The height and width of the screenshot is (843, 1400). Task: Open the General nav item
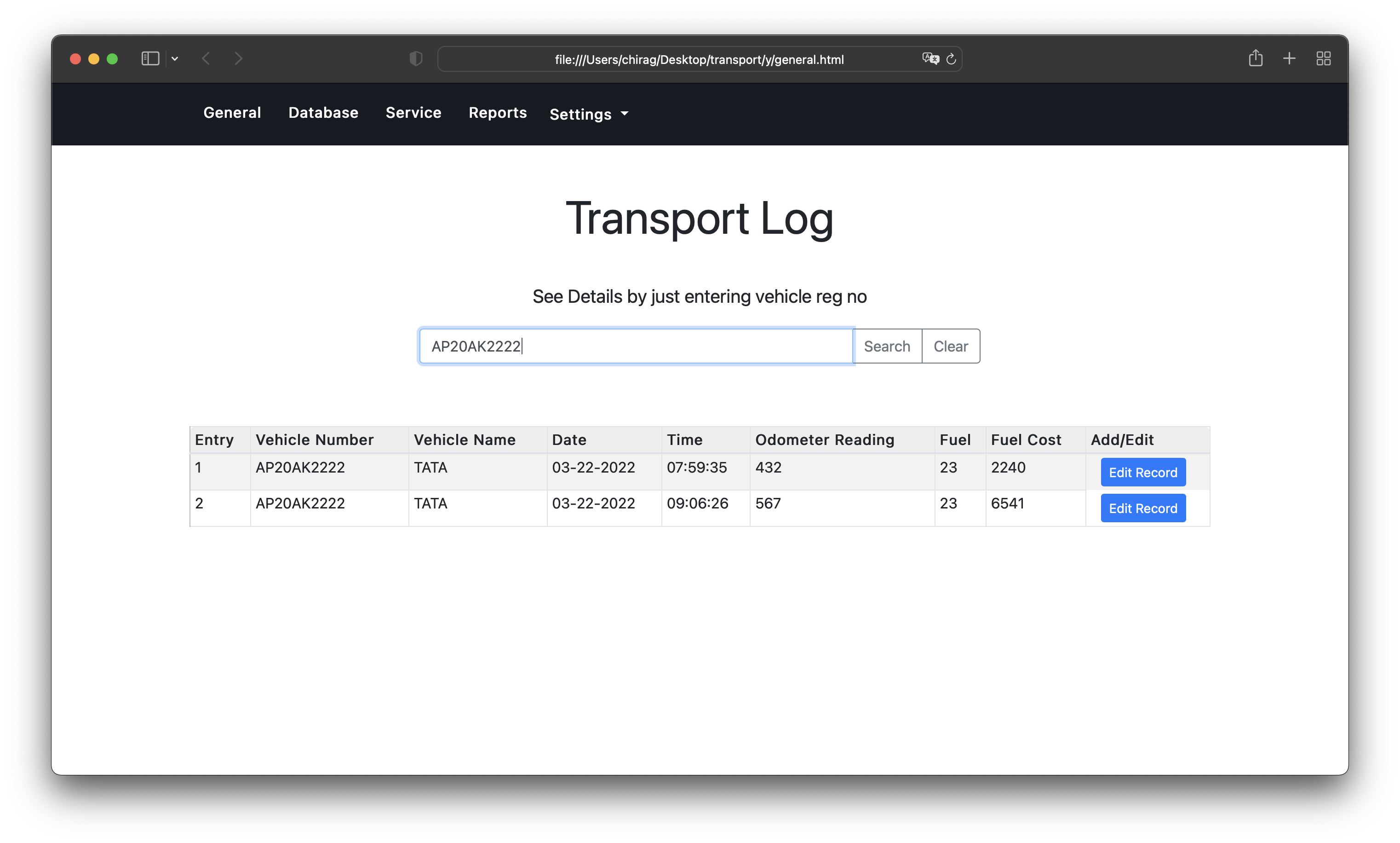tap(232, 112)
